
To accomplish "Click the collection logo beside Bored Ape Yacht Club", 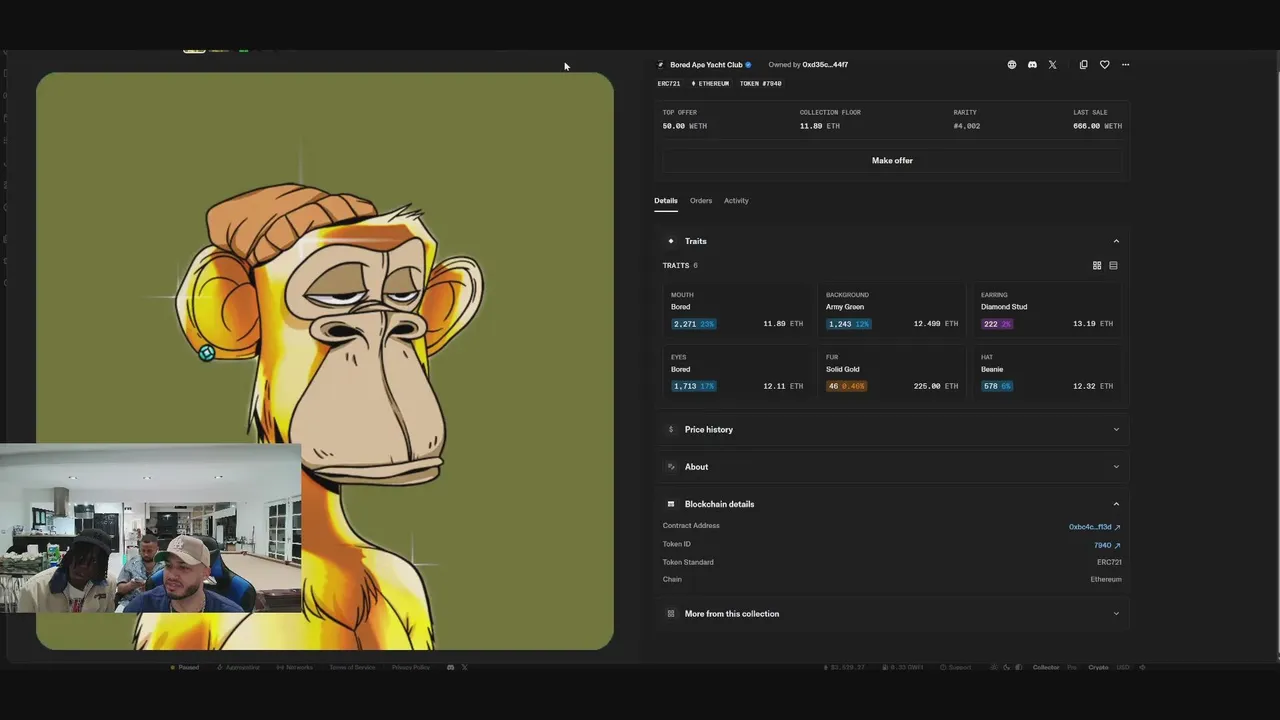I will [x=660, y=65].
